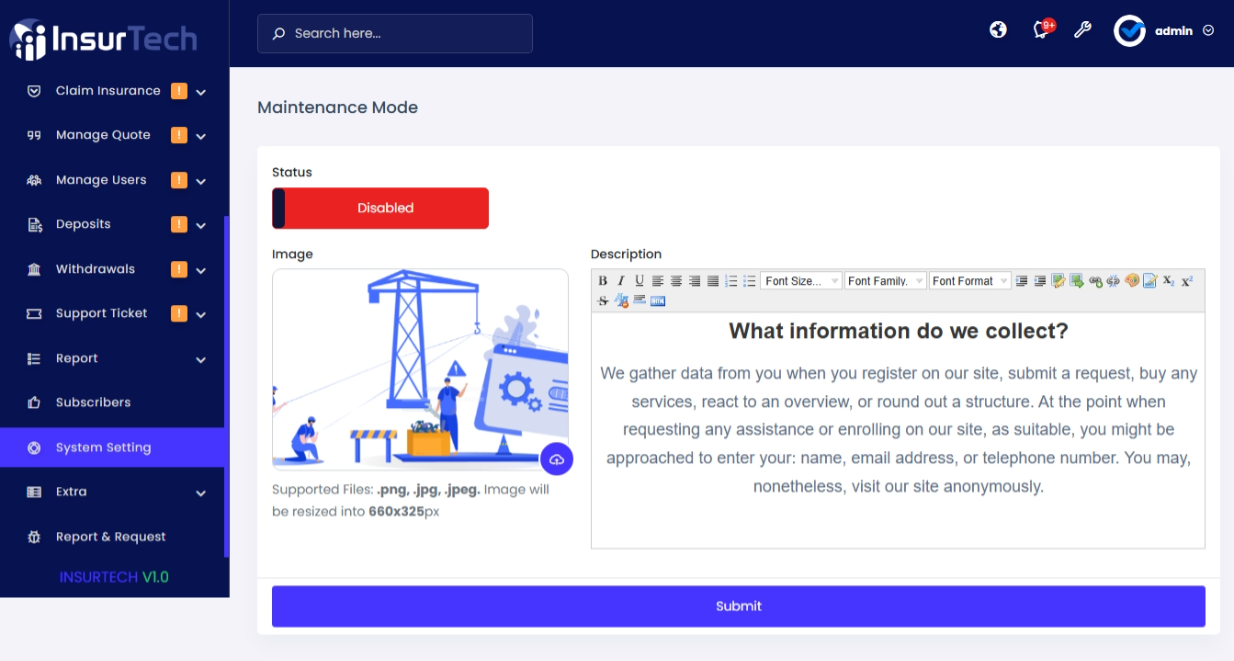Open the Claim Insurance sidebar menu
1234x661 pixels.
coord(112,90)
